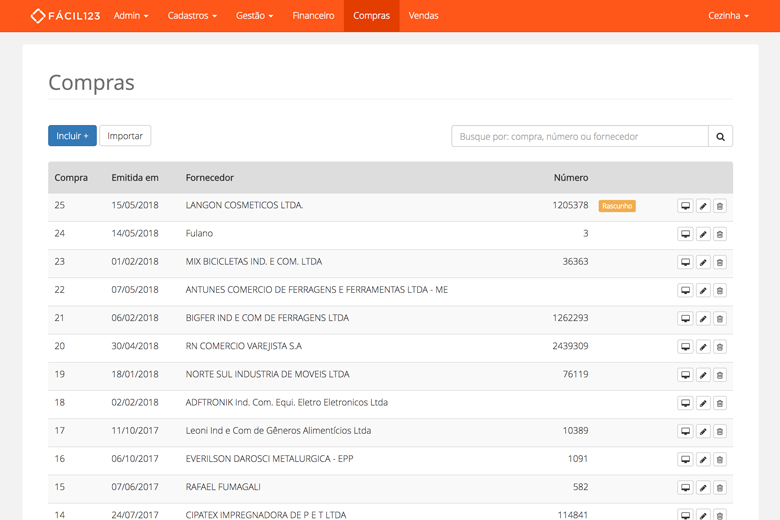Edit purchase 20 RN COMERCIO pencil icon
Screen dimensions: 780x520
coord(703,347)
